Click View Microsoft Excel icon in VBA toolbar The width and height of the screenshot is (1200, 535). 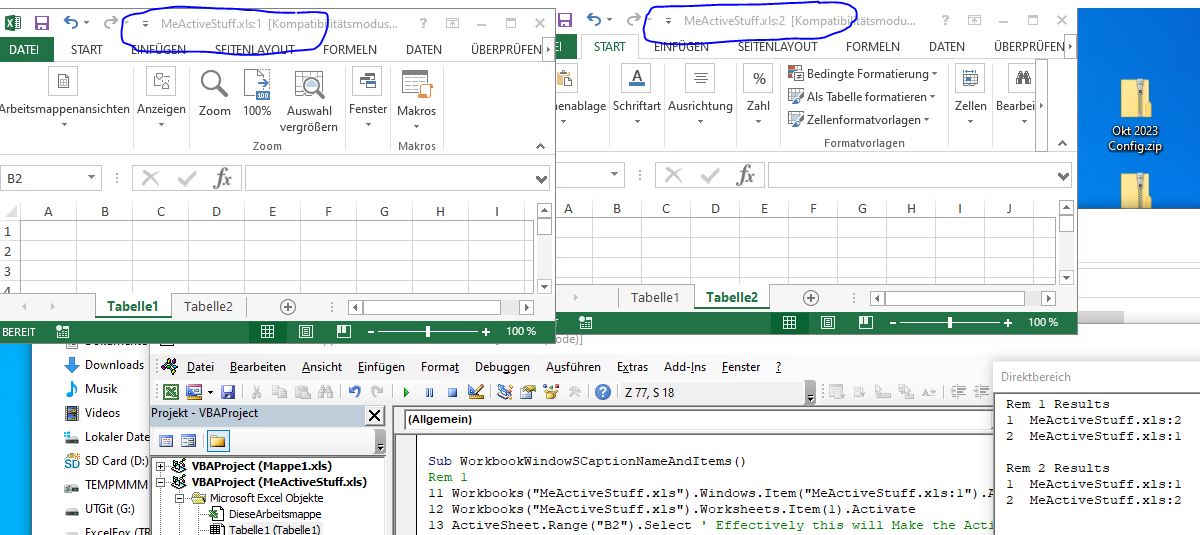click(x=171, y=392)
